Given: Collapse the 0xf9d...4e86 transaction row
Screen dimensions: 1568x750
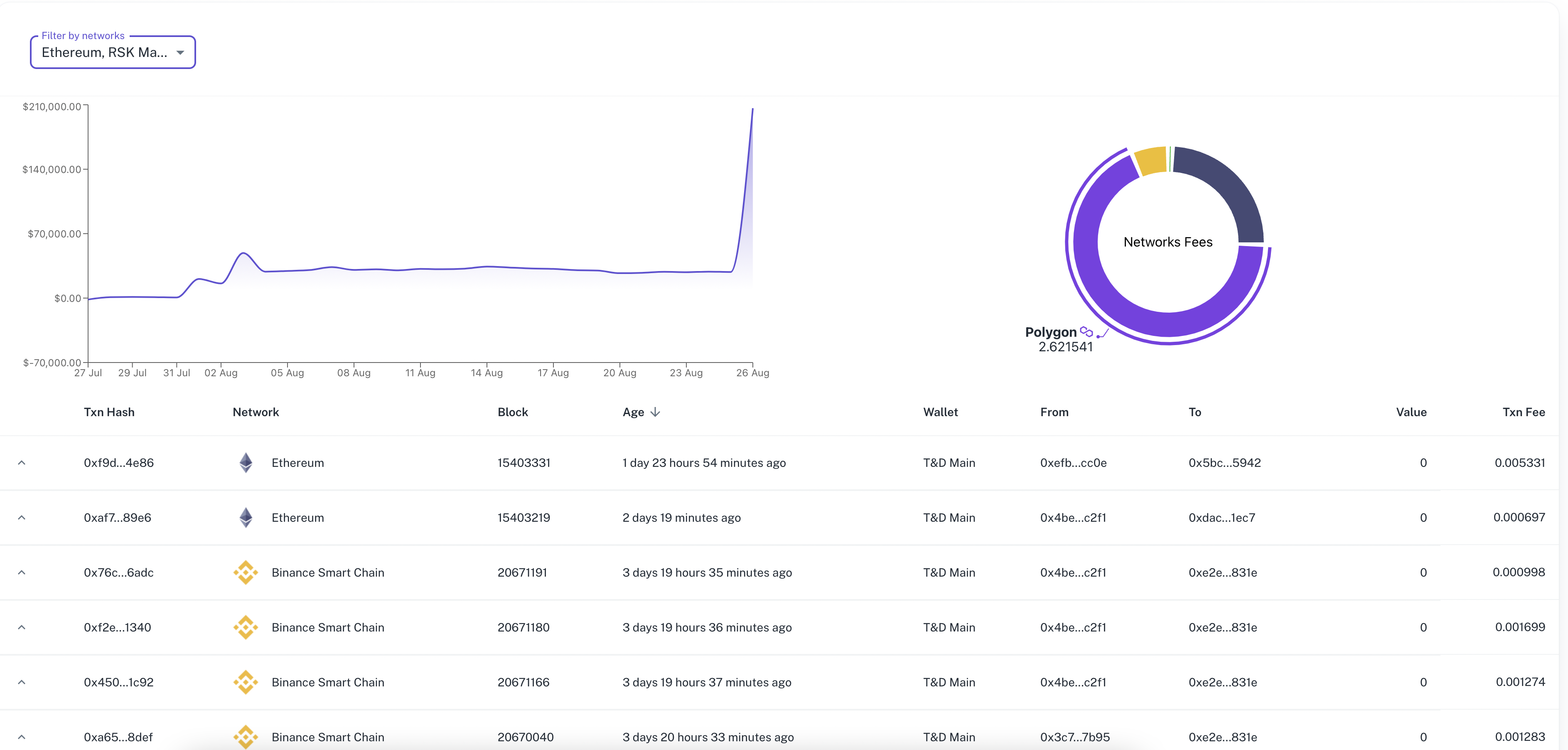Looking at the screenshot, I should 22,462.
